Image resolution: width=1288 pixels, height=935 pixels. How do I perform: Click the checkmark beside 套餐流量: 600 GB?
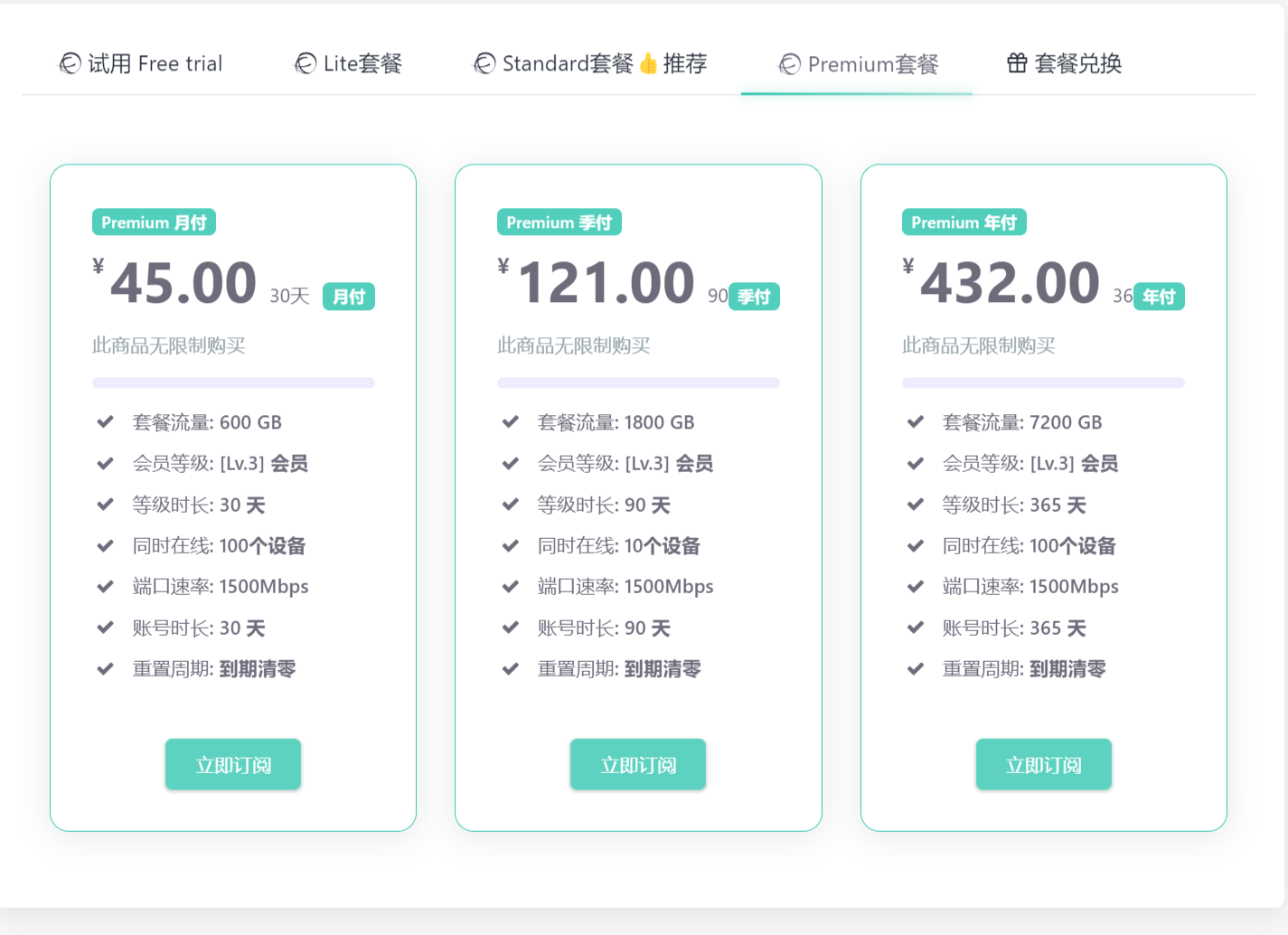[x=105, y=422]
